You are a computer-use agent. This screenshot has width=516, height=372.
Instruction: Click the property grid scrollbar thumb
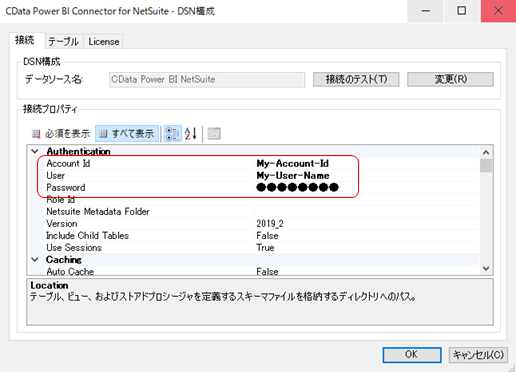[x=486, y=166]
